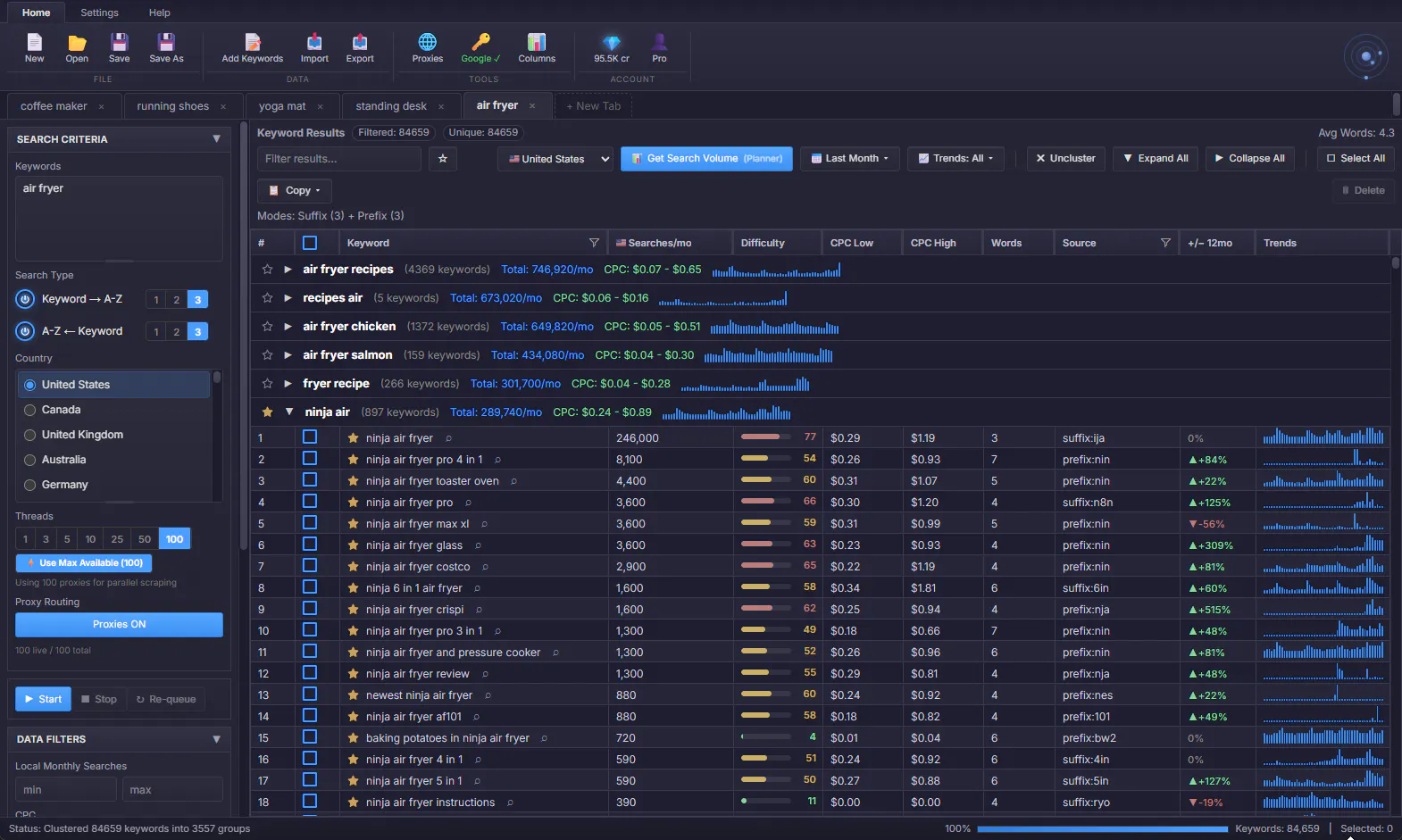Click the Save icon
Screen dimensions: 1402x840
tap(119, 42)
